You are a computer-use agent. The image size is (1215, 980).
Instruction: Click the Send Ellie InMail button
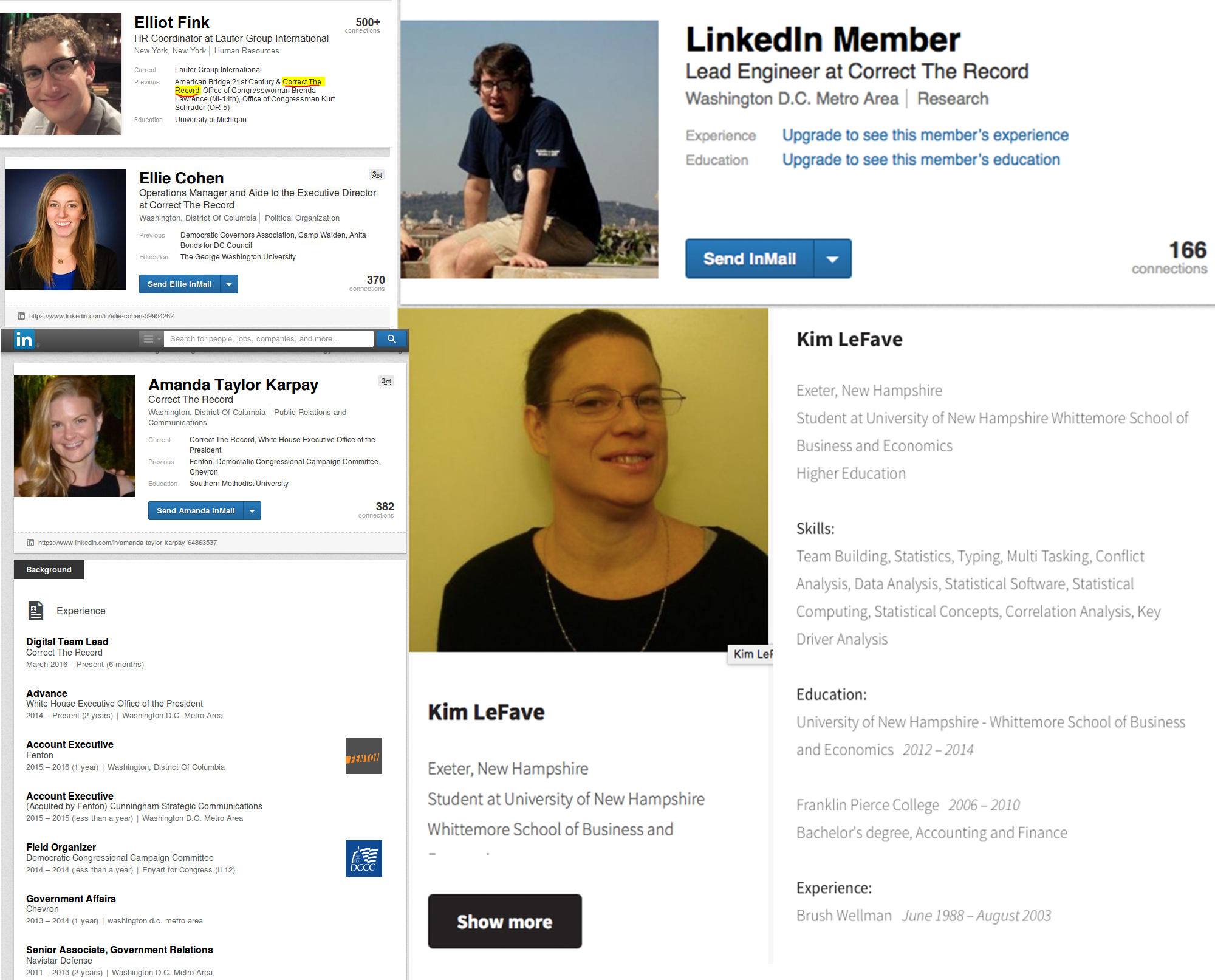pyautogui.click(x=180, y=284)
